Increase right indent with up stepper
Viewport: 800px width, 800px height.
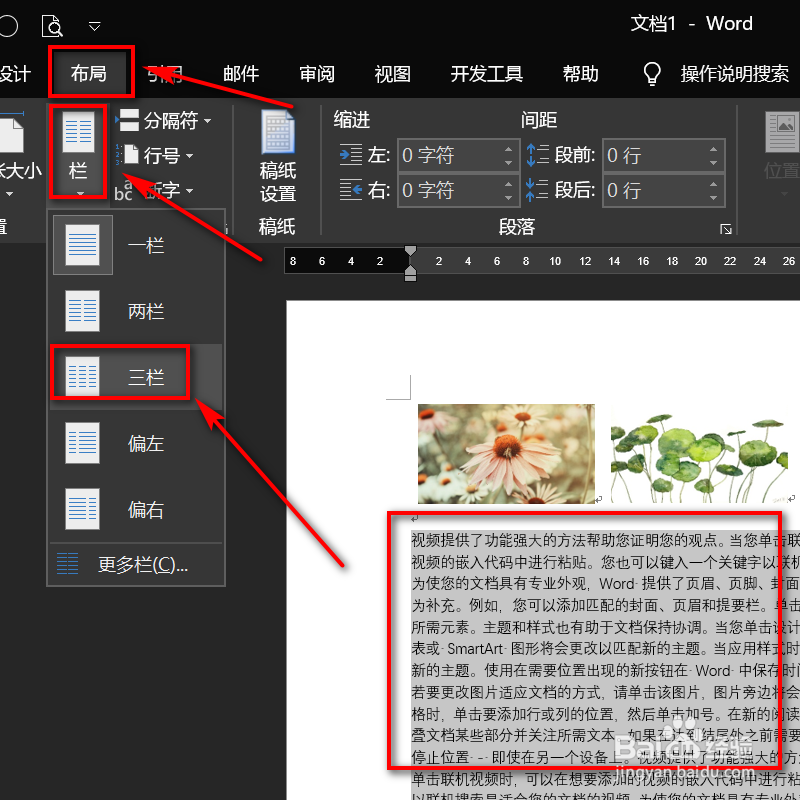pyautogui.click(x=508, y=184)
